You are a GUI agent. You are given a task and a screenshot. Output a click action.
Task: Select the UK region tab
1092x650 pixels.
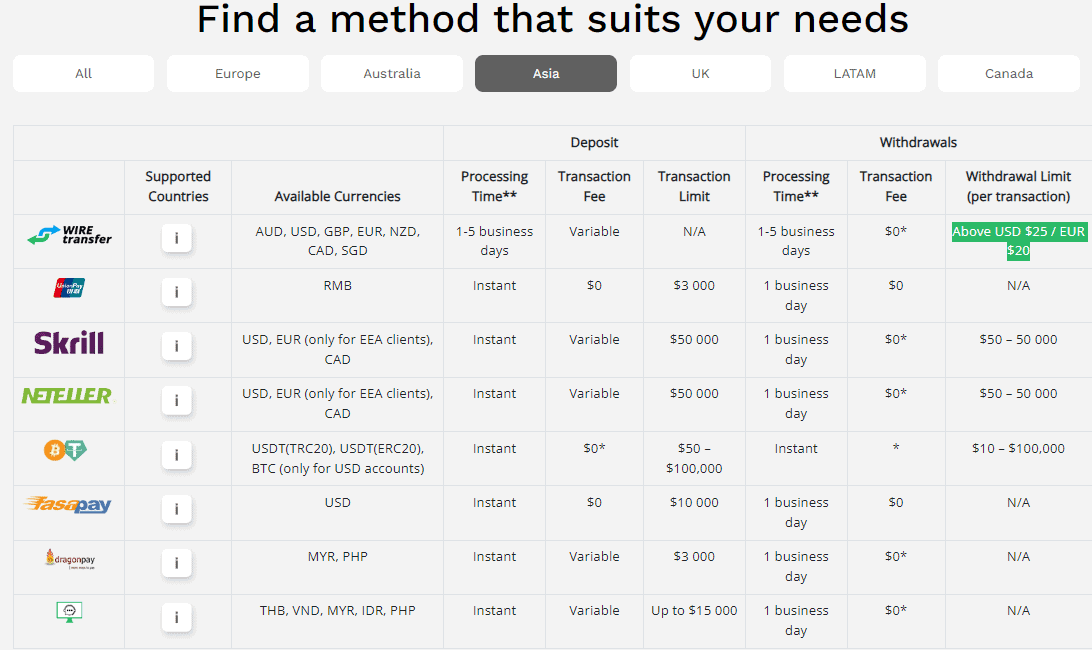700,74
